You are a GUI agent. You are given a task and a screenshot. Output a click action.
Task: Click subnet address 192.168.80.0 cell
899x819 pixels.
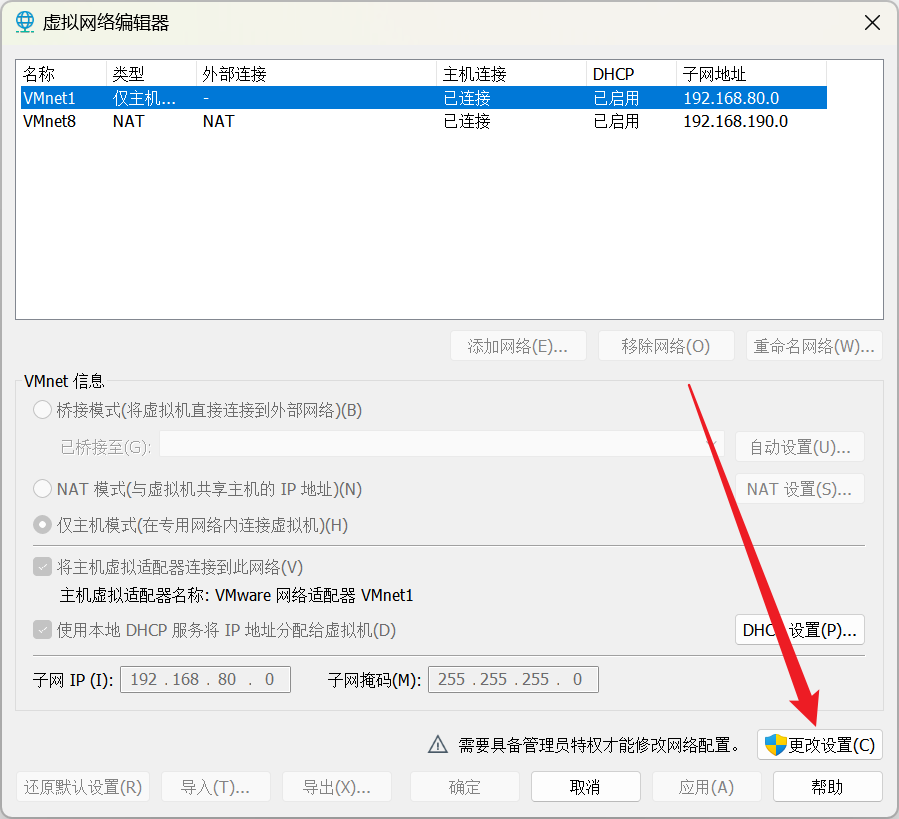[731, 98]
